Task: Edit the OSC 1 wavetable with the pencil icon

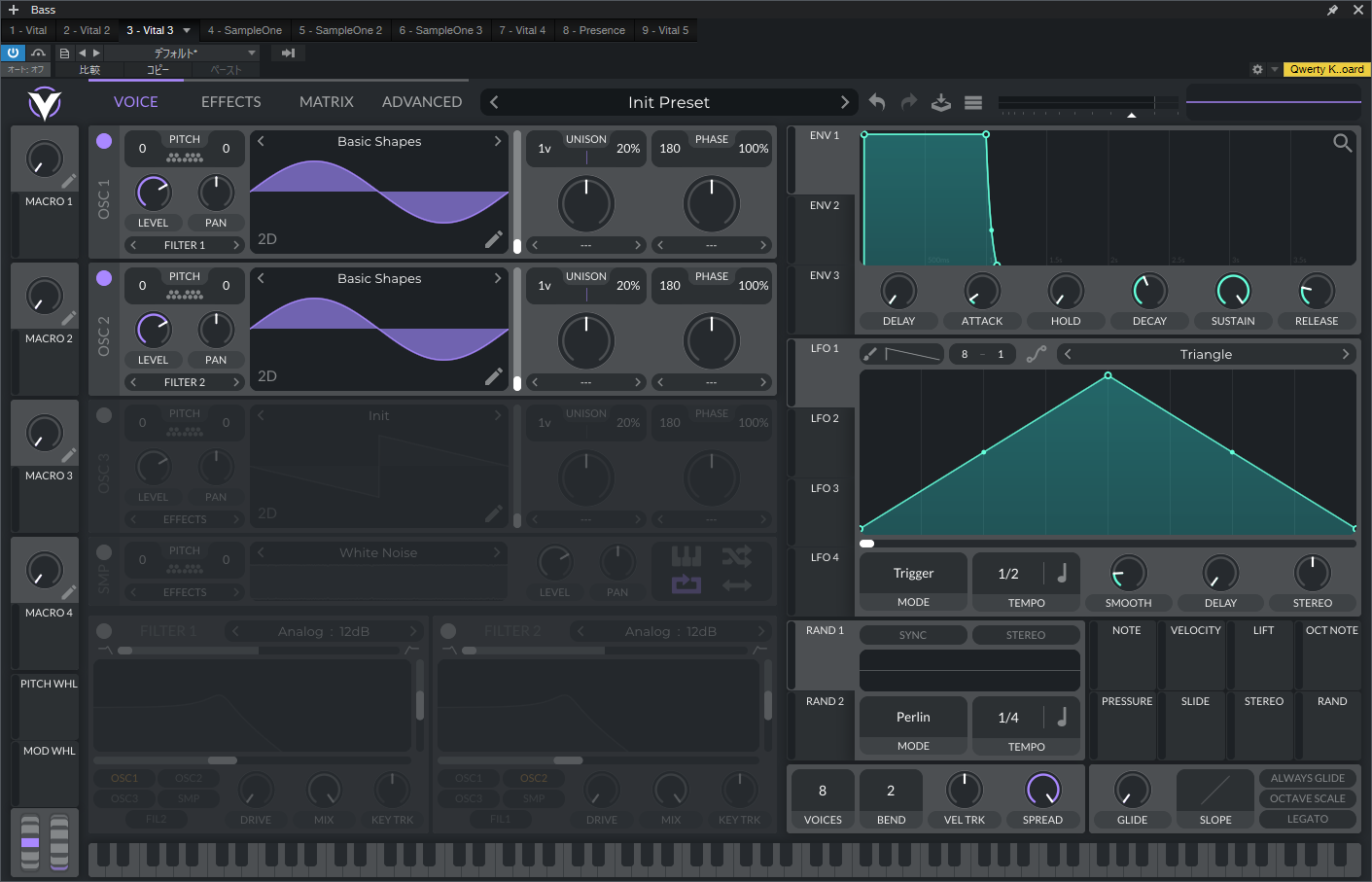Action: (494, 239)
